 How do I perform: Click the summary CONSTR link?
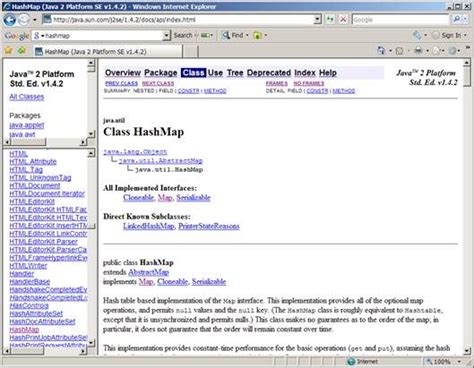coord(188,91)
